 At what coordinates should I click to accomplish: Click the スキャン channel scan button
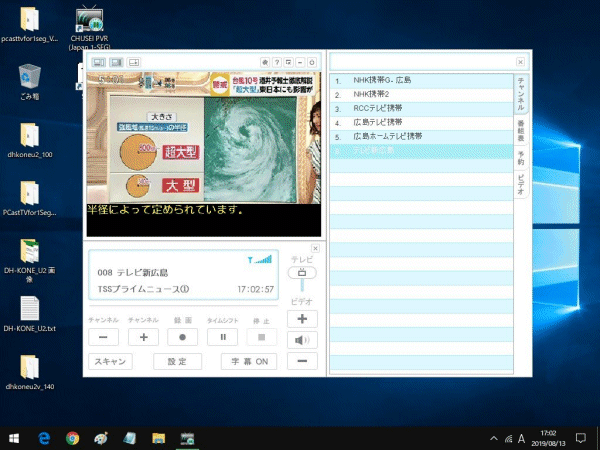(110, 362)
